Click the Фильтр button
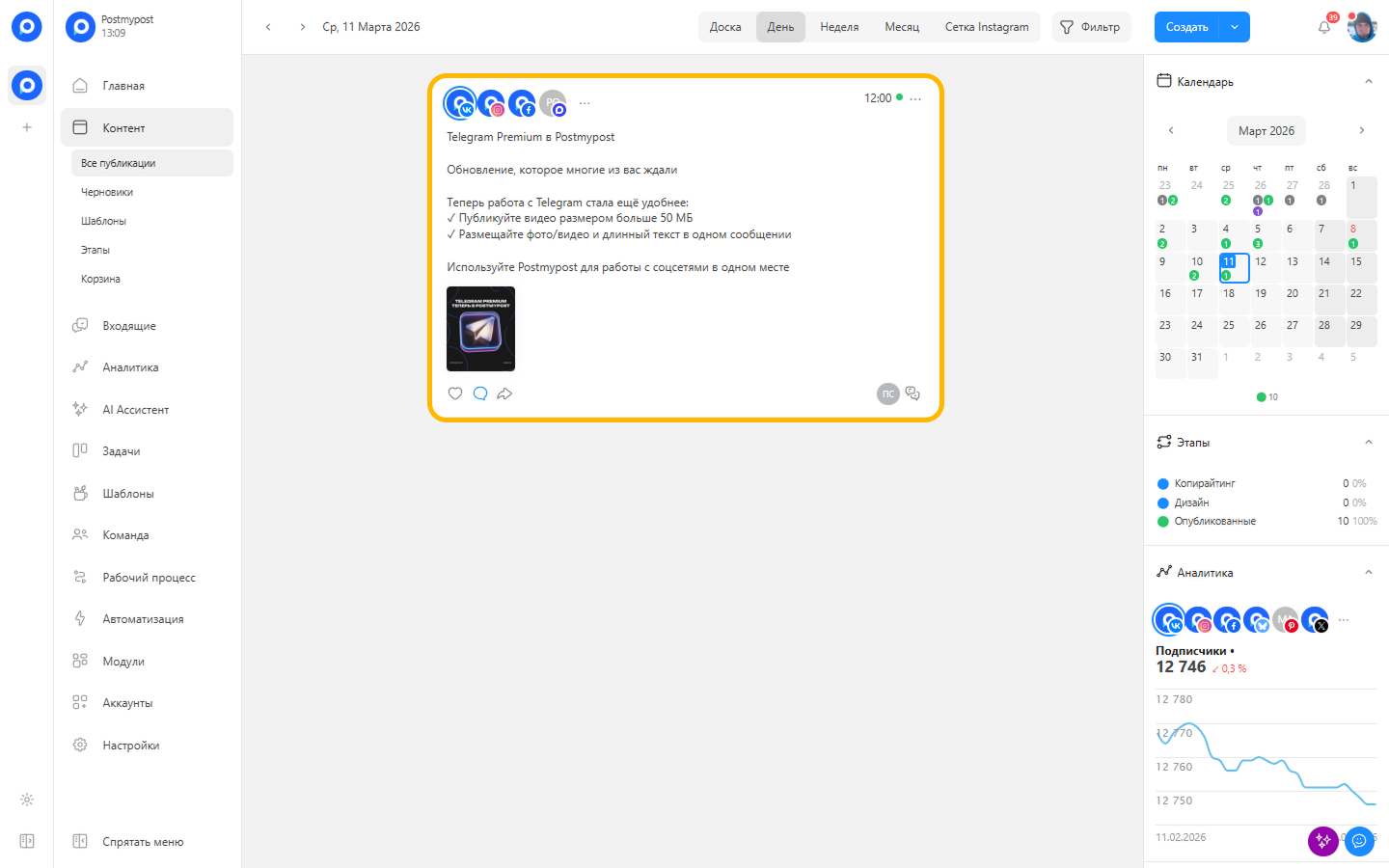The width and height of the screenshot is (1389, 868). point(1091,27)
